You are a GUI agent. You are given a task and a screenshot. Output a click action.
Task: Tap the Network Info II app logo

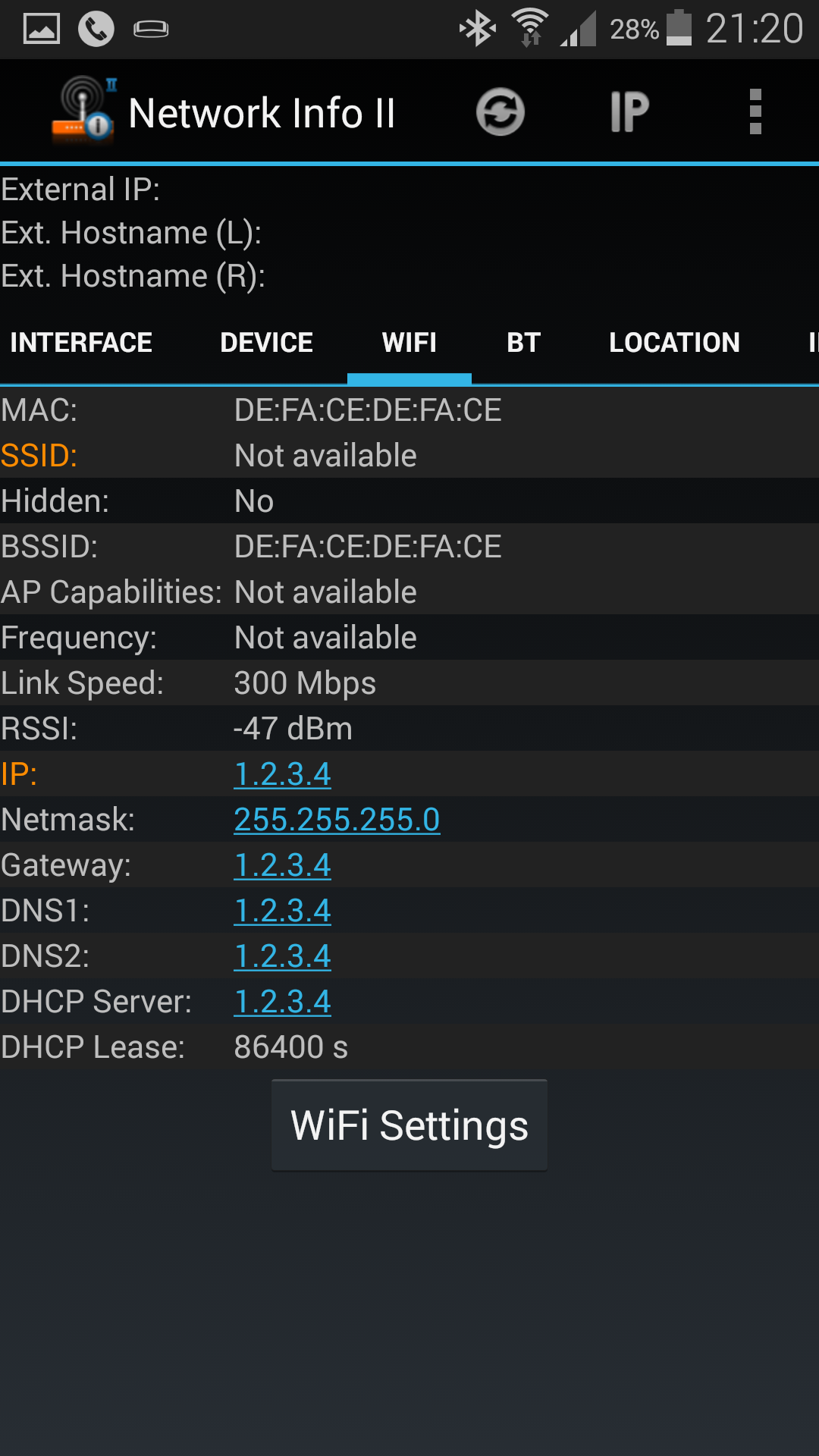[83, 111]
